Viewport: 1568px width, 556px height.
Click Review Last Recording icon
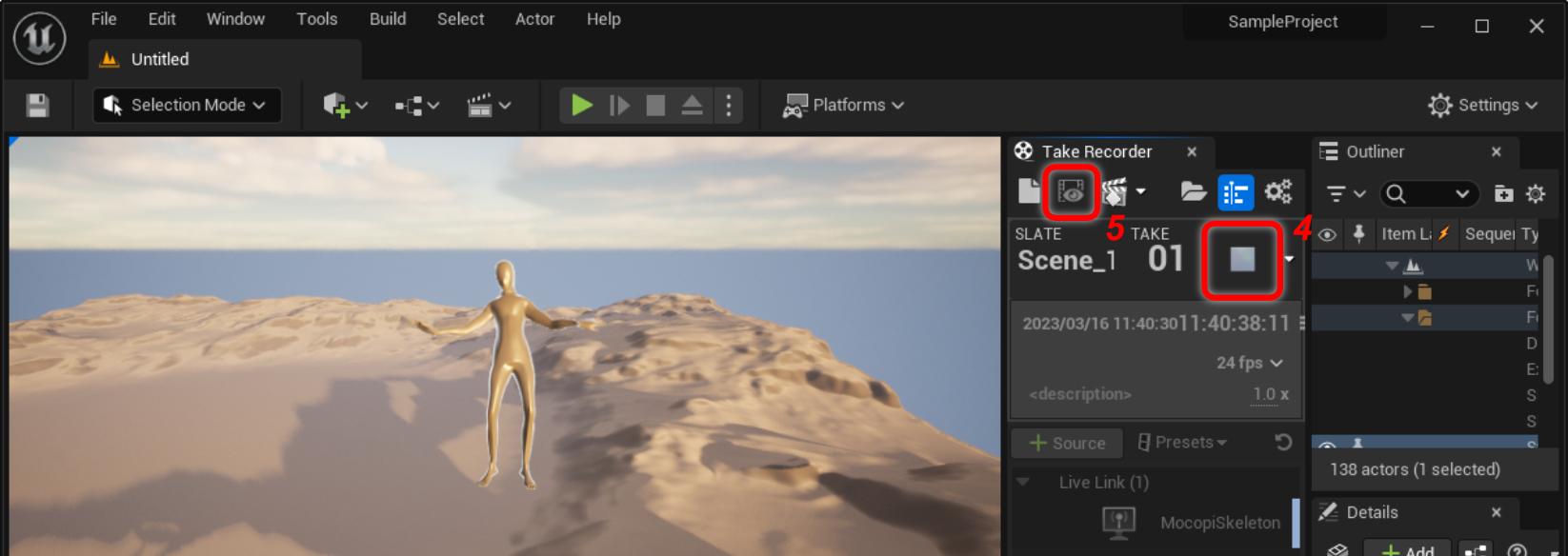[1071, 191]
